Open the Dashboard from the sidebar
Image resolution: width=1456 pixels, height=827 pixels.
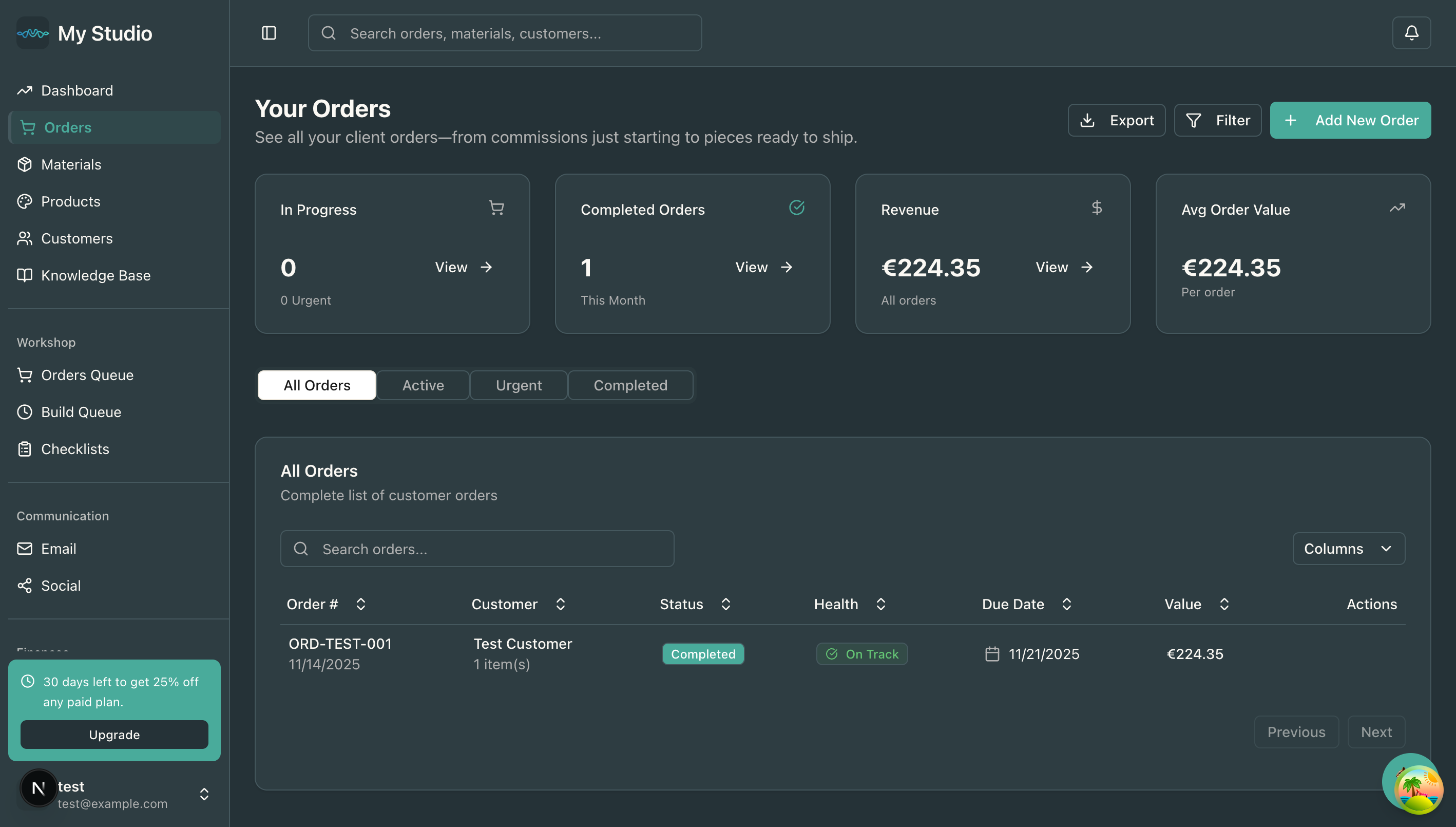[x=76, y=90]
